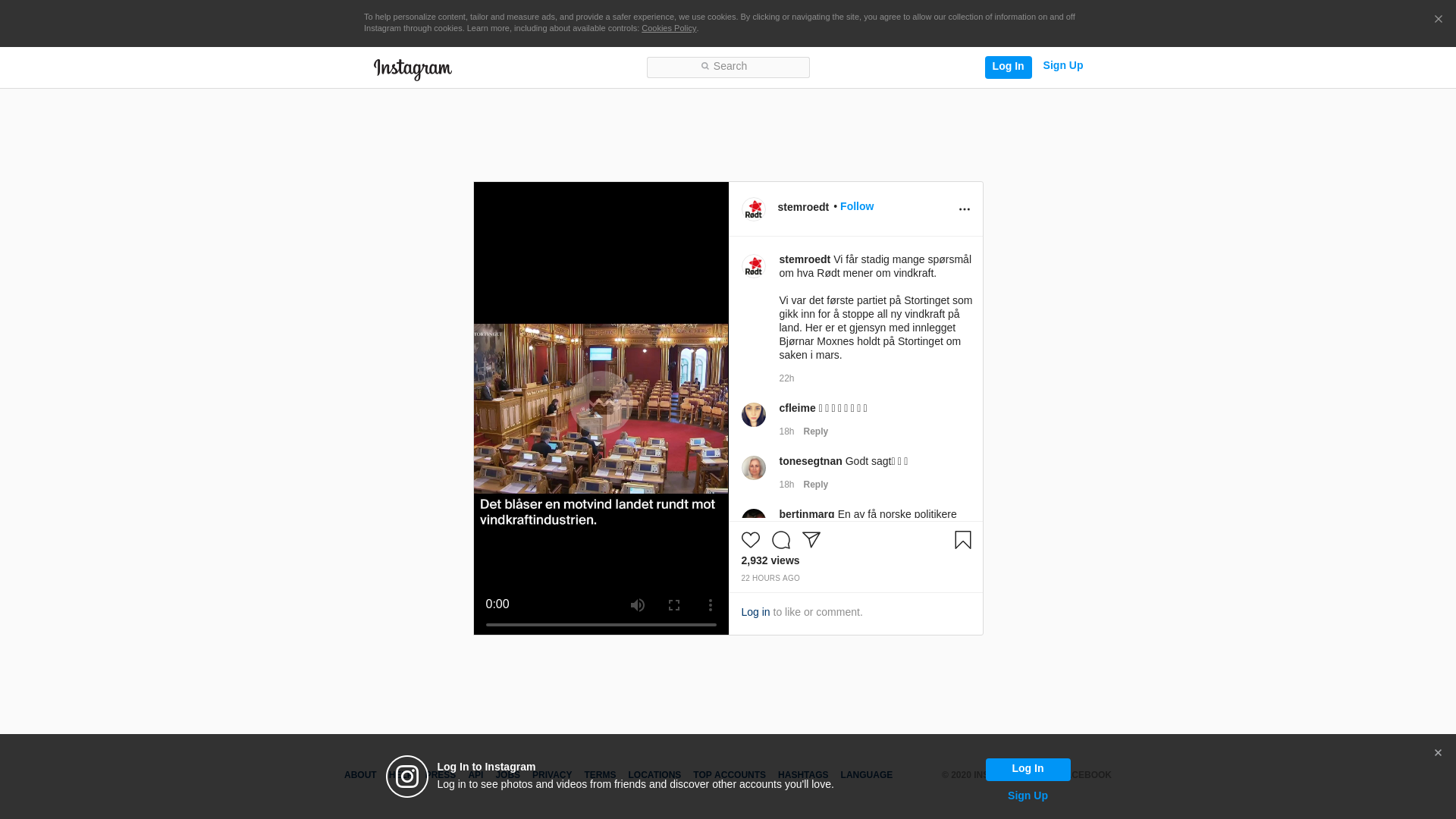The height and width of the screenshot is (819, 1456).
Task: Share the post with the paper plane icon
Action: click(x=811, y=540)
